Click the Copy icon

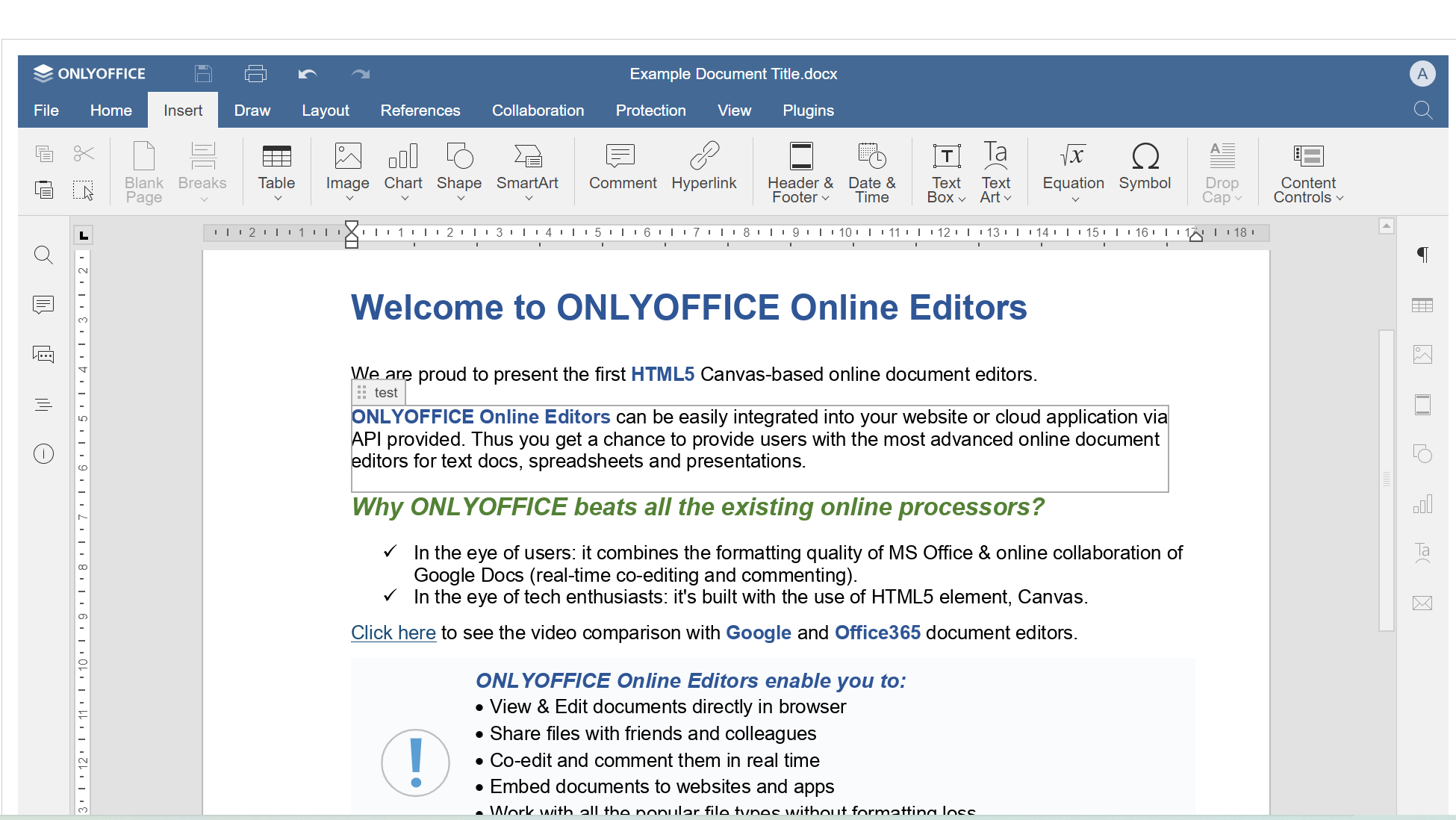pyautogui.click(x=44, y=153)
